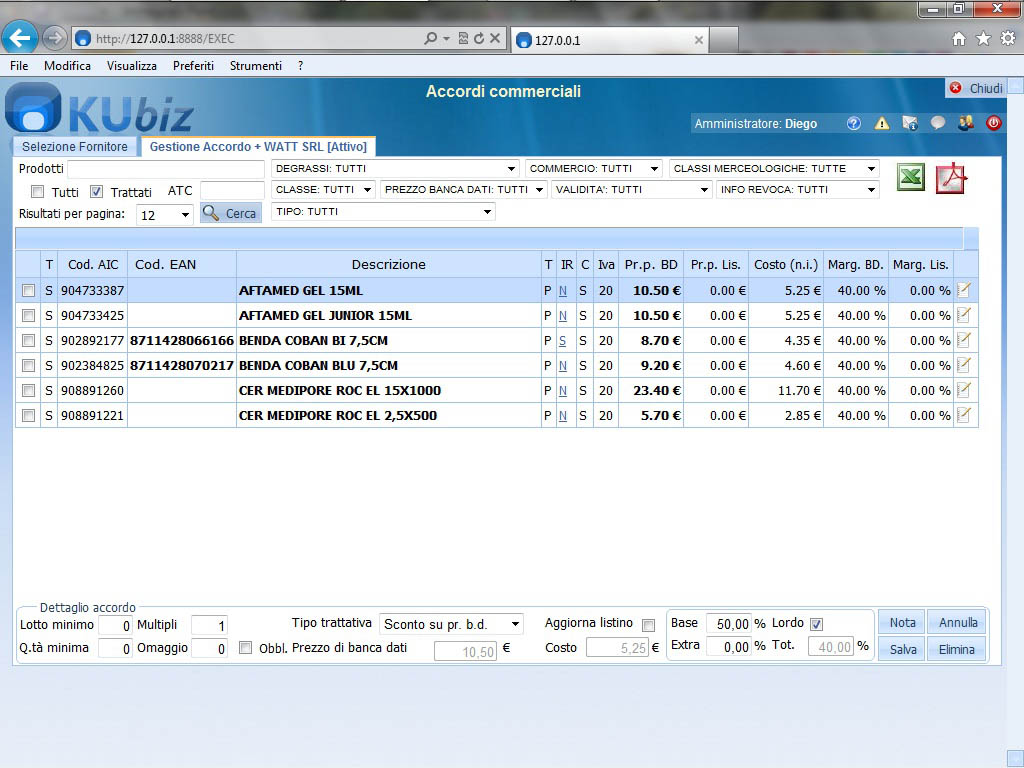Open the users icon in header

965,124
